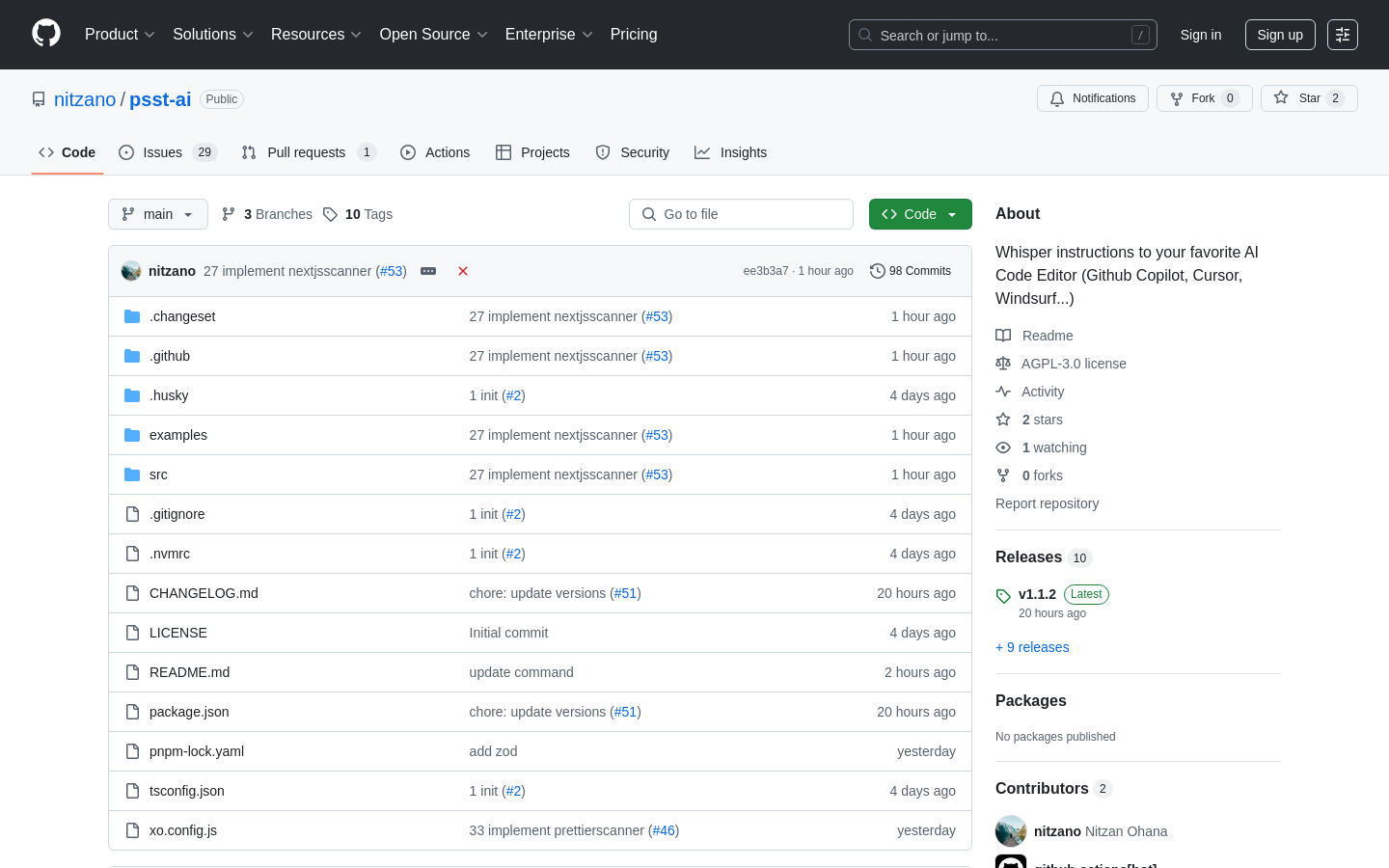The height and width of the screenshot is (868, 1389).
Task: Switch to the Issues tab
Action: click(x=168, y=152)
